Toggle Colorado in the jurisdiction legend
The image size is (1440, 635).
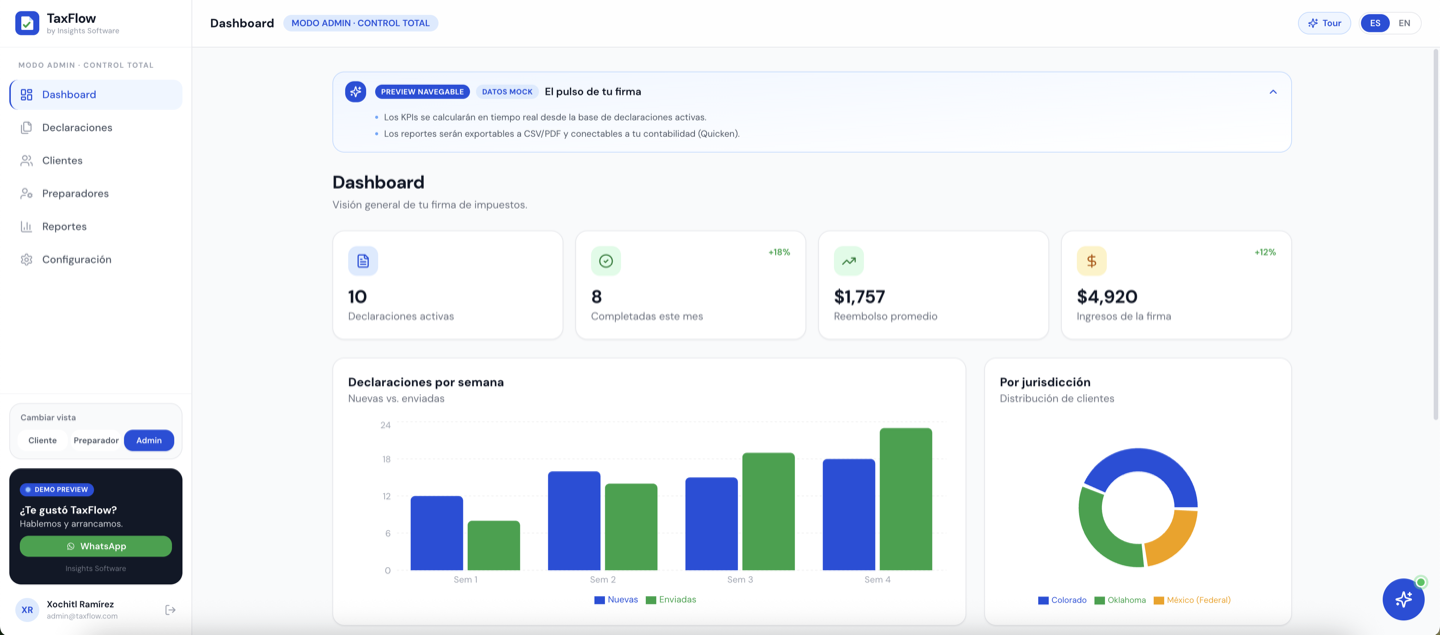click(x=1062, y=600)
